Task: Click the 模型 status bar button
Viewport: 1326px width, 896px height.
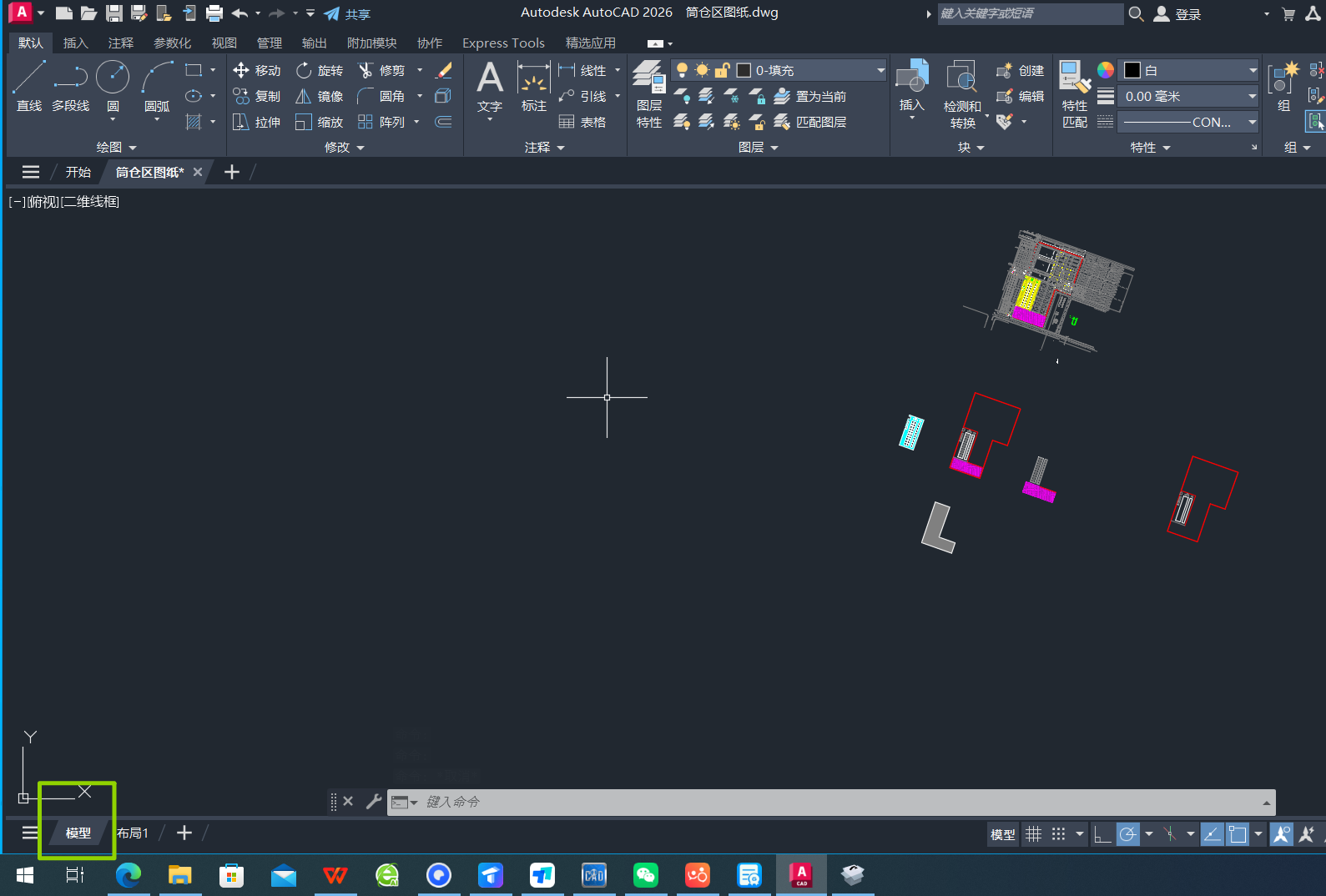Action: (1003, 834)
